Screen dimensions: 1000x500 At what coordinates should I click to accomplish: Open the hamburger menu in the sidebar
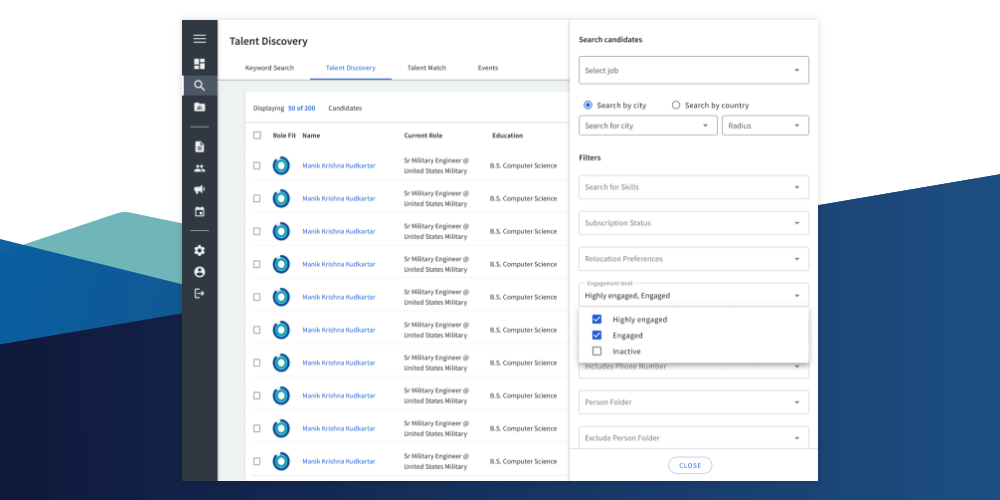(x=199, y=39)
